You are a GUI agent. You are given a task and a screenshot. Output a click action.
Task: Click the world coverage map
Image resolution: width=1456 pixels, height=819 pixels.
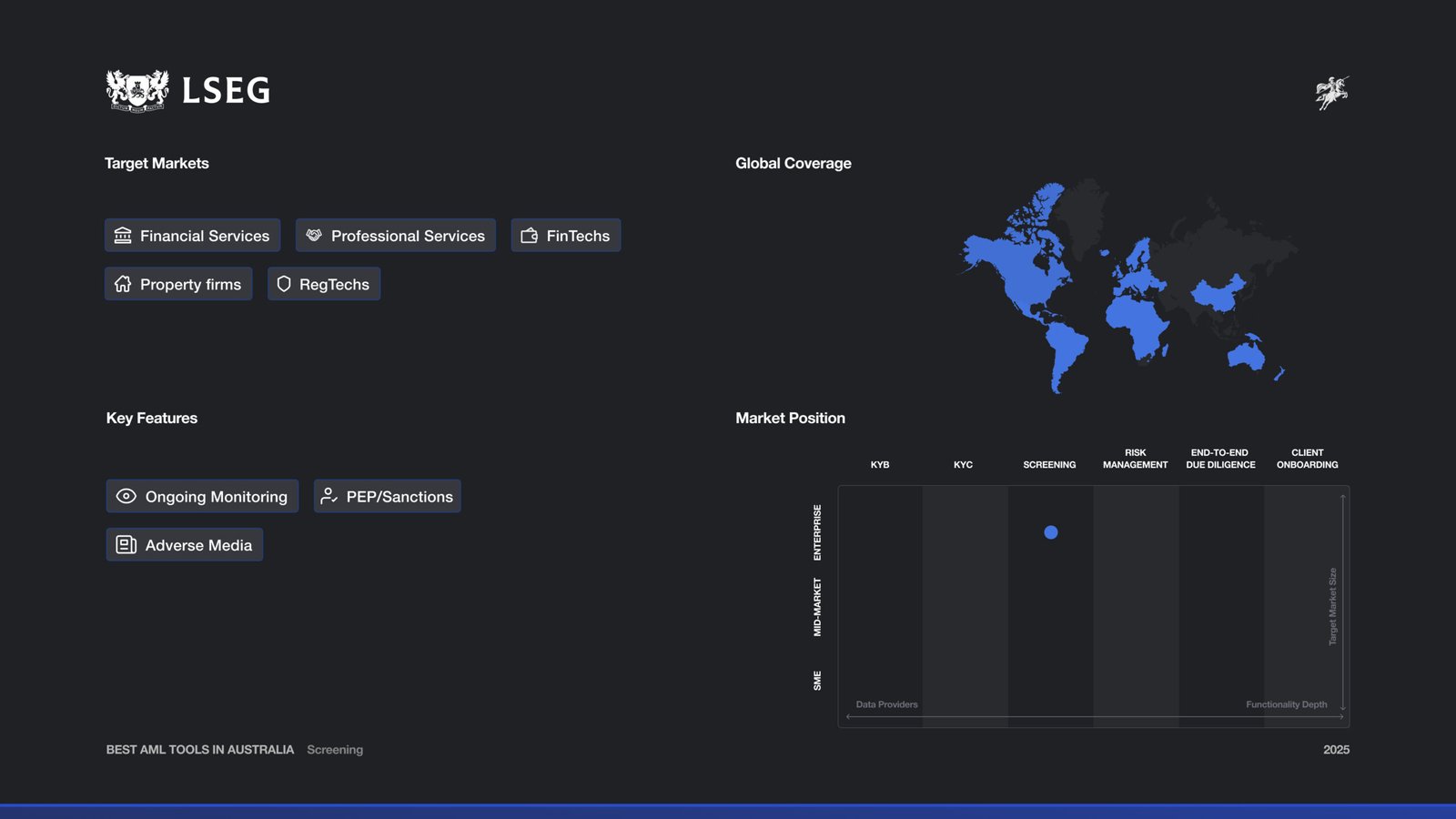[x=1128, y=287]
